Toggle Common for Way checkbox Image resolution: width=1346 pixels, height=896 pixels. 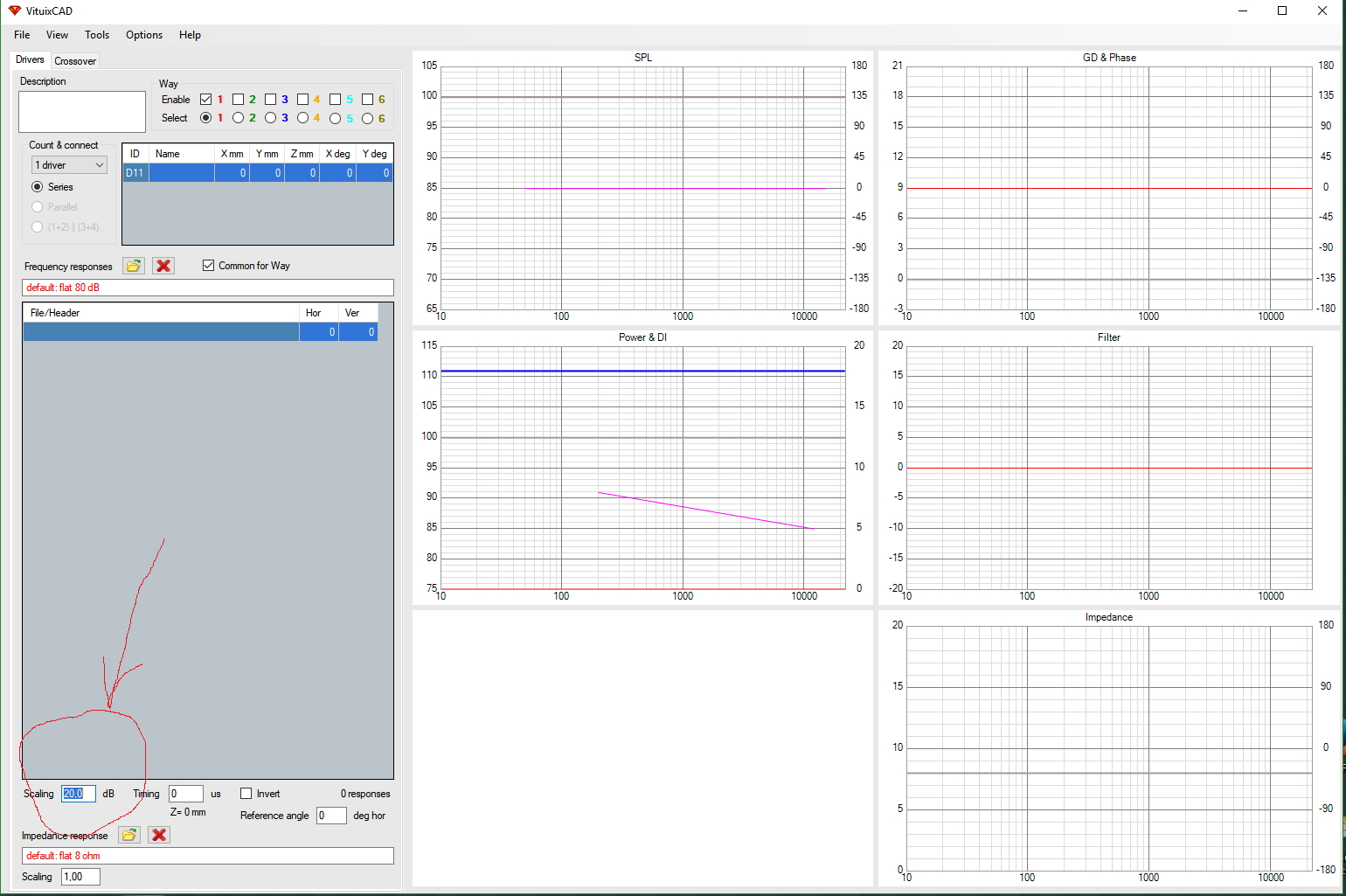pos(208,266)
